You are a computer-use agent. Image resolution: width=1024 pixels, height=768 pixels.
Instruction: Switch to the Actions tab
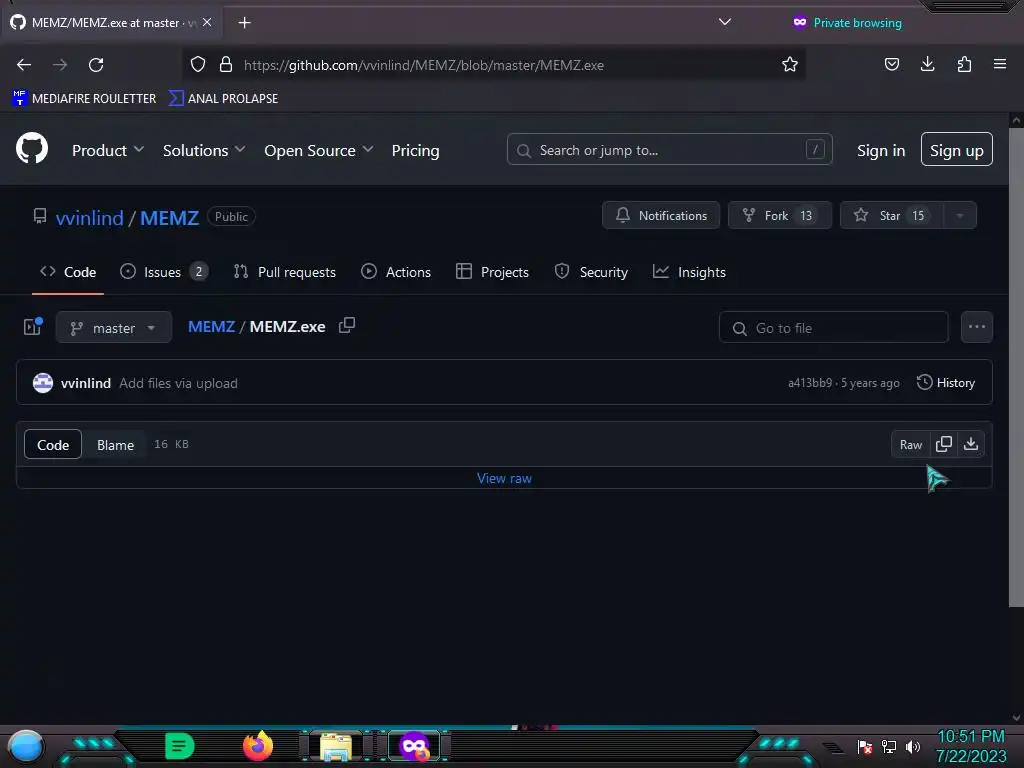(x=396, y=272)
